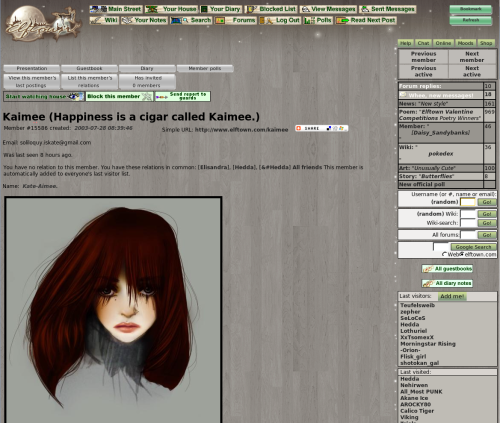Click the Wiki-search input field
The height and width of the screenshot is (423, 500).
click(x=468, y=223)
